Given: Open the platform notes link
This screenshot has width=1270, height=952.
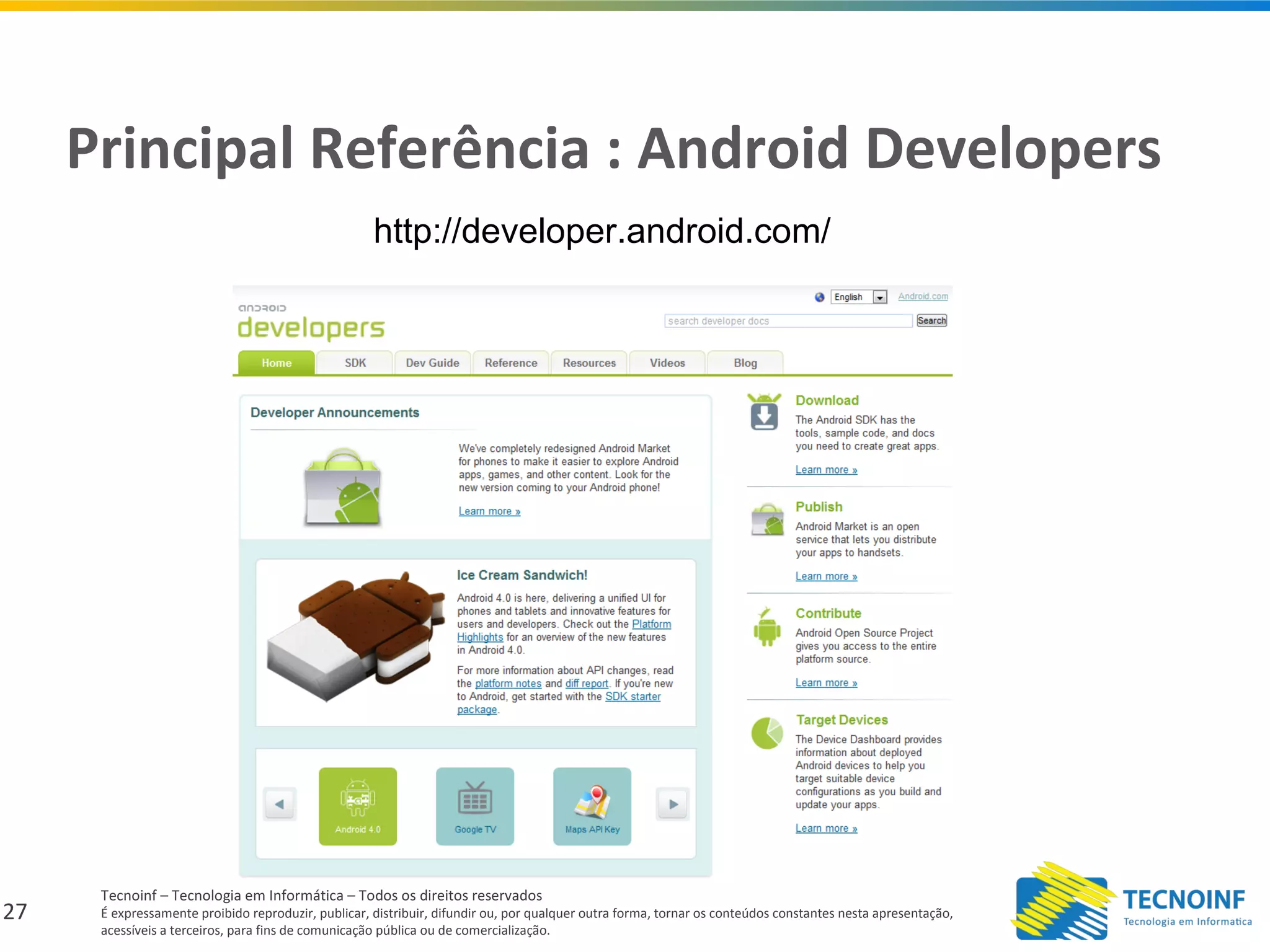Looking at the screenshot, I should coord(508,683).
